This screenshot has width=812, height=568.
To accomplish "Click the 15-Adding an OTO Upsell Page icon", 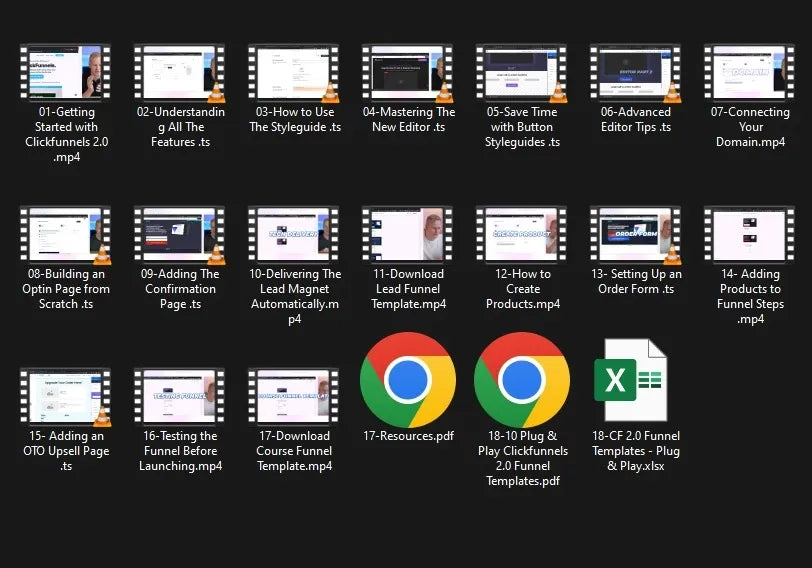I will [65, 396].
